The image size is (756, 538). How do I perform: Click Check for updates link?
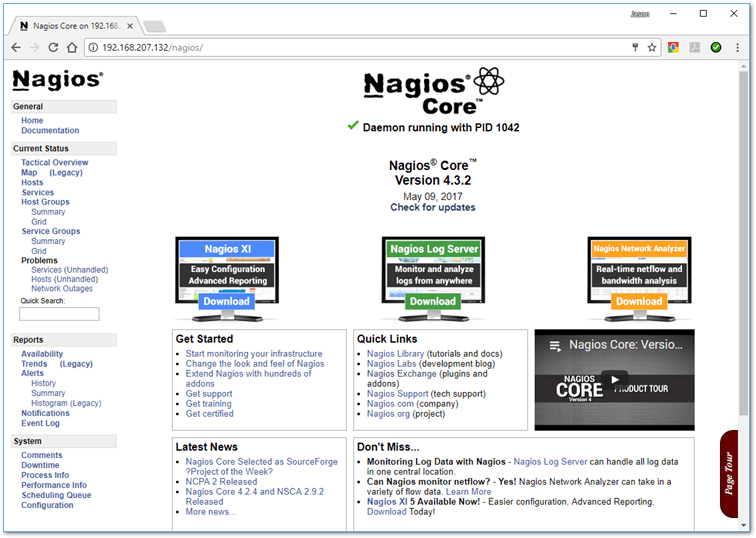(x=433, y=207)
